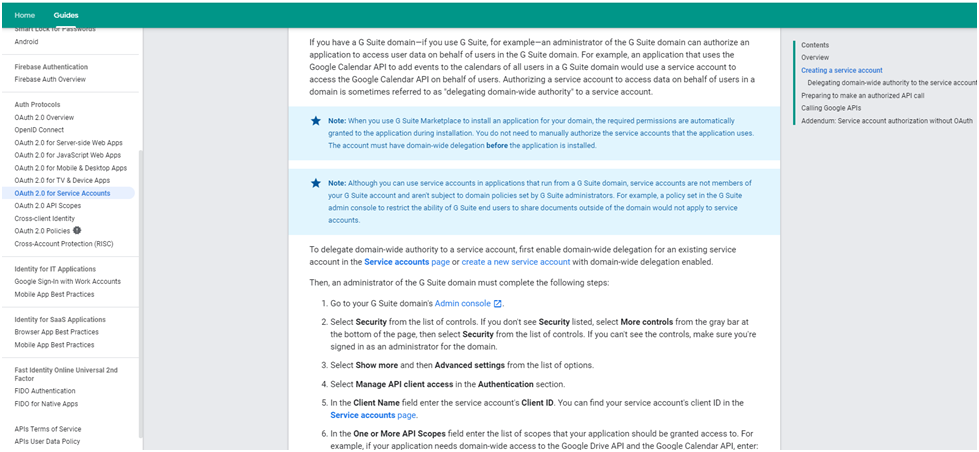This screenshot has width=979, height=452.
Task: Open OAuth 2.0 for TV & Device Apps
Action: (62, 180)
